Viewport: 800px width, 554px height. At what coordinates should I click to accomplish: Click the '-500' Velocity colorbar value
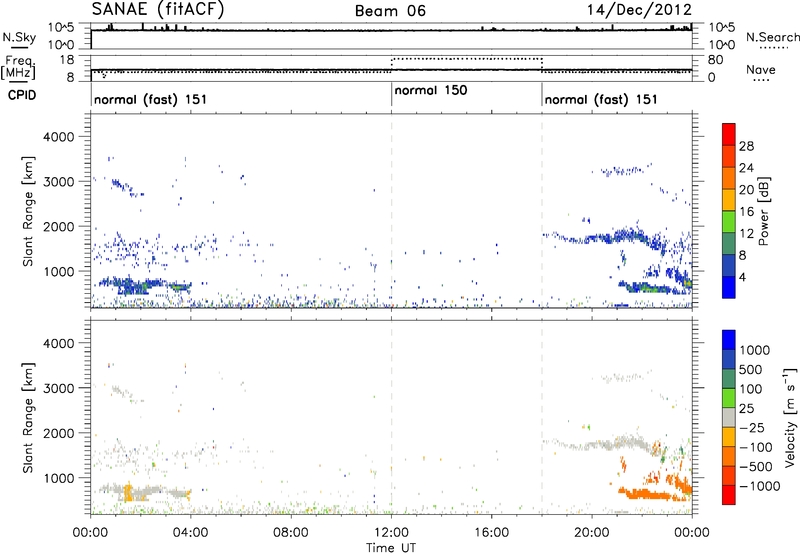(755, 466)
